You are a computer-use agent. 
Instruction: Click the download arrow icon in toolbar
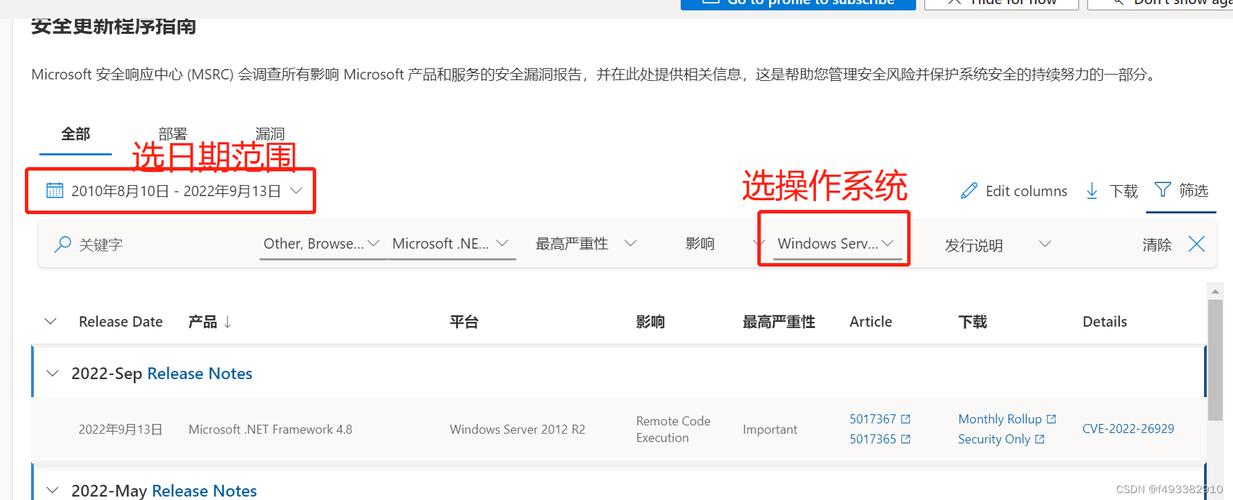1092,191
